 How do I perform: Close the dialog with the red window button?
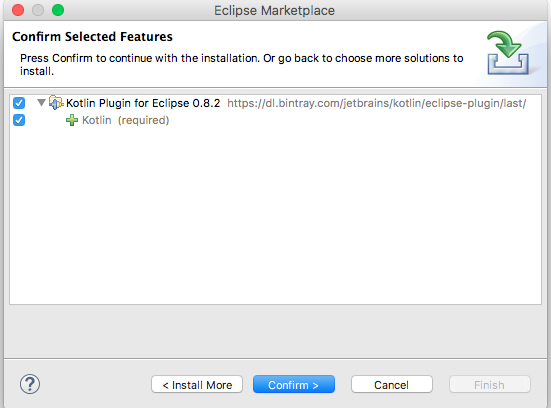18,10
